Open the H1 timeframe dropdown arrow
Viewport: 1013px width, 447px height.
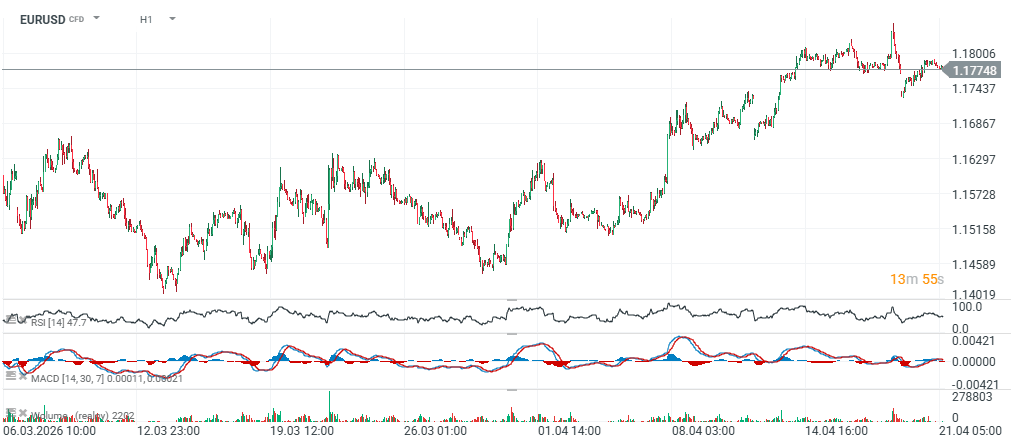[x=172, y=19]
